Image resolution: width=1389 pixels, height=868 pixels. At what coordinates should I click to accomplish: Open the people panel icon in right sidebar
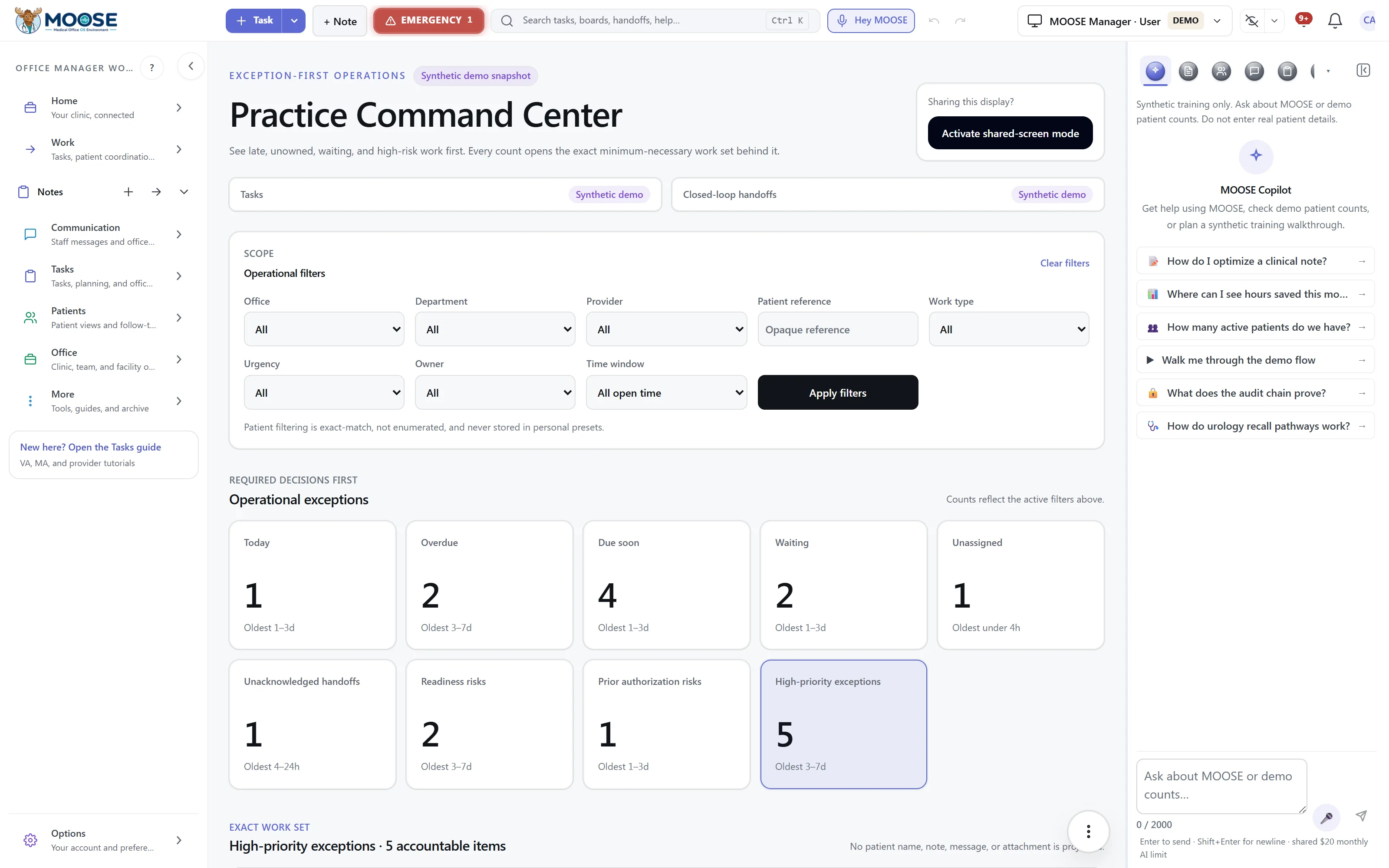(1221, 71)
